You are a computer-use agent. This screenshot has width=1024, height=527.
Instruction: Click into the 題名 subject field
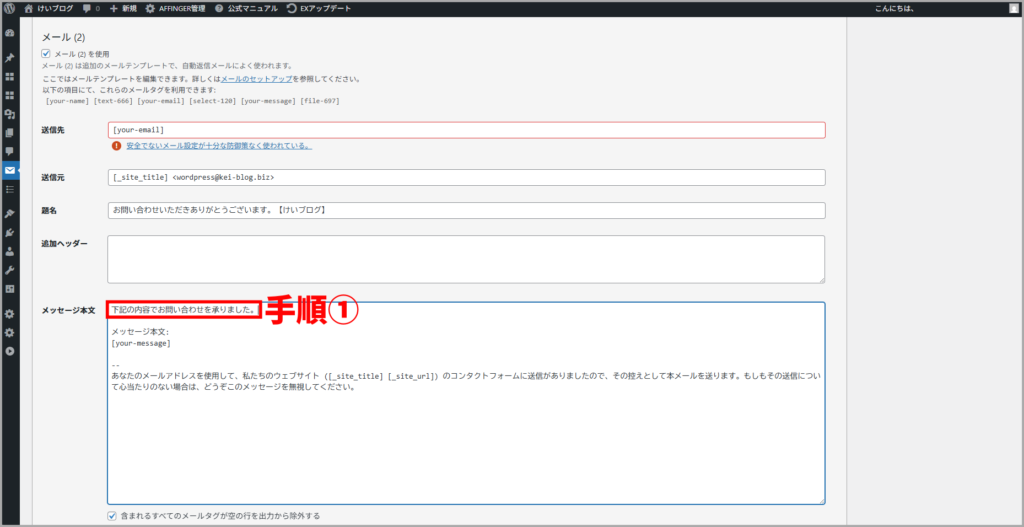(465, 210)
